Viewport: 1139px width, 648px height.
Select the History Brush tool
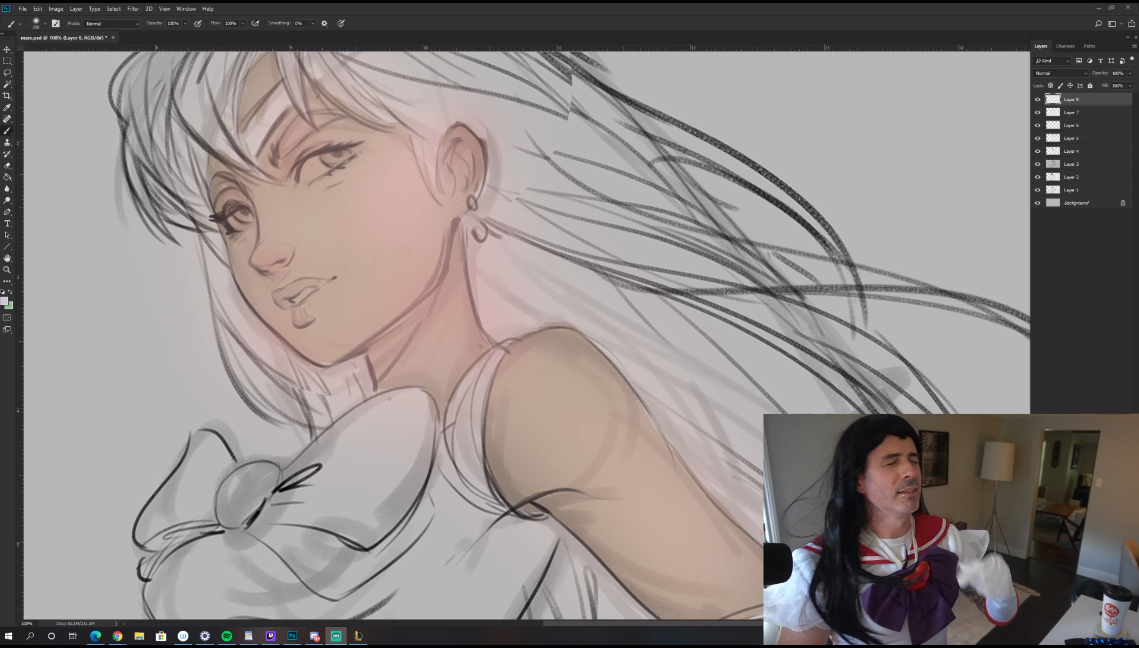point(7,154)
